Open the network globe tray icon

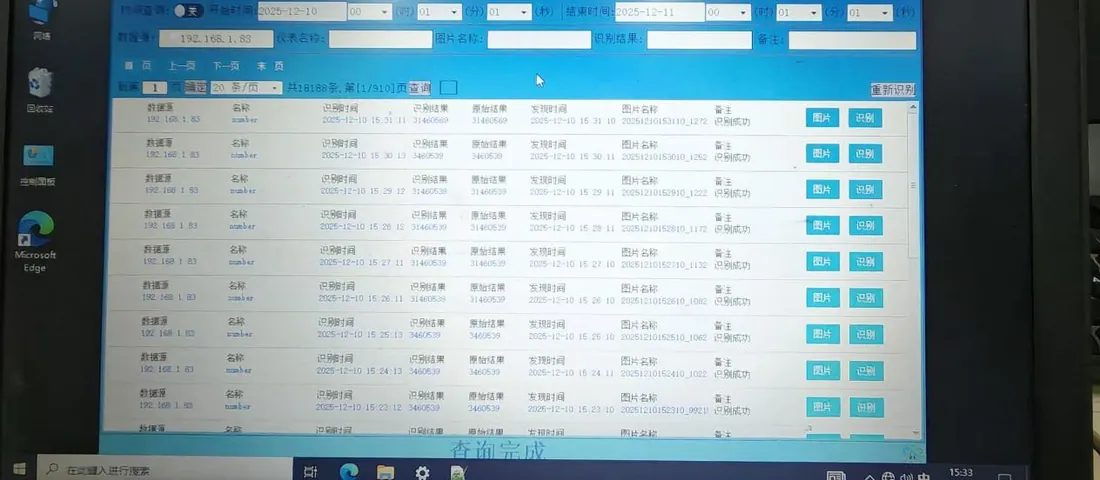889,476
